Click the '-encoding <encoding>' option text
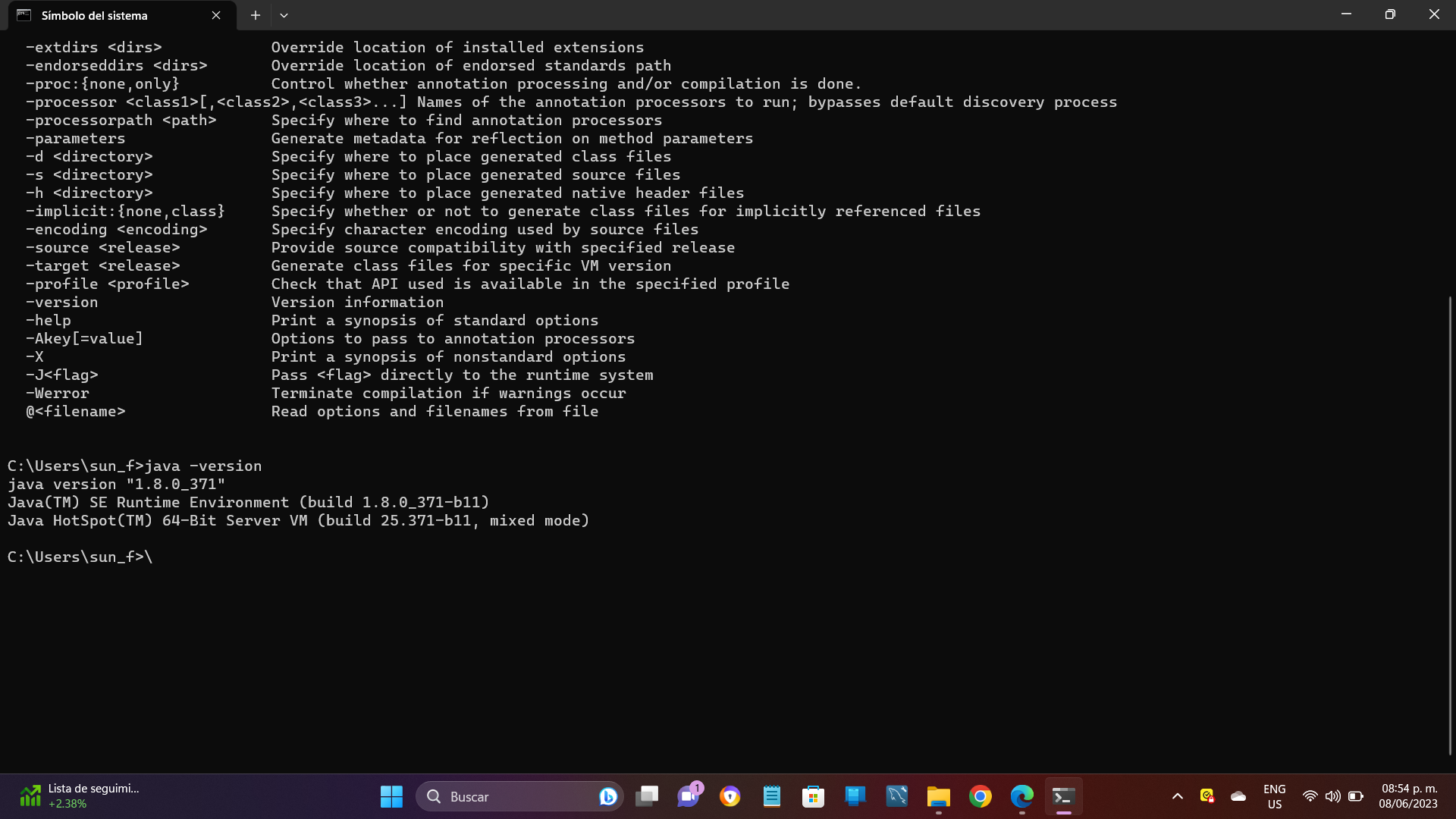 click(x=116, y=229)
